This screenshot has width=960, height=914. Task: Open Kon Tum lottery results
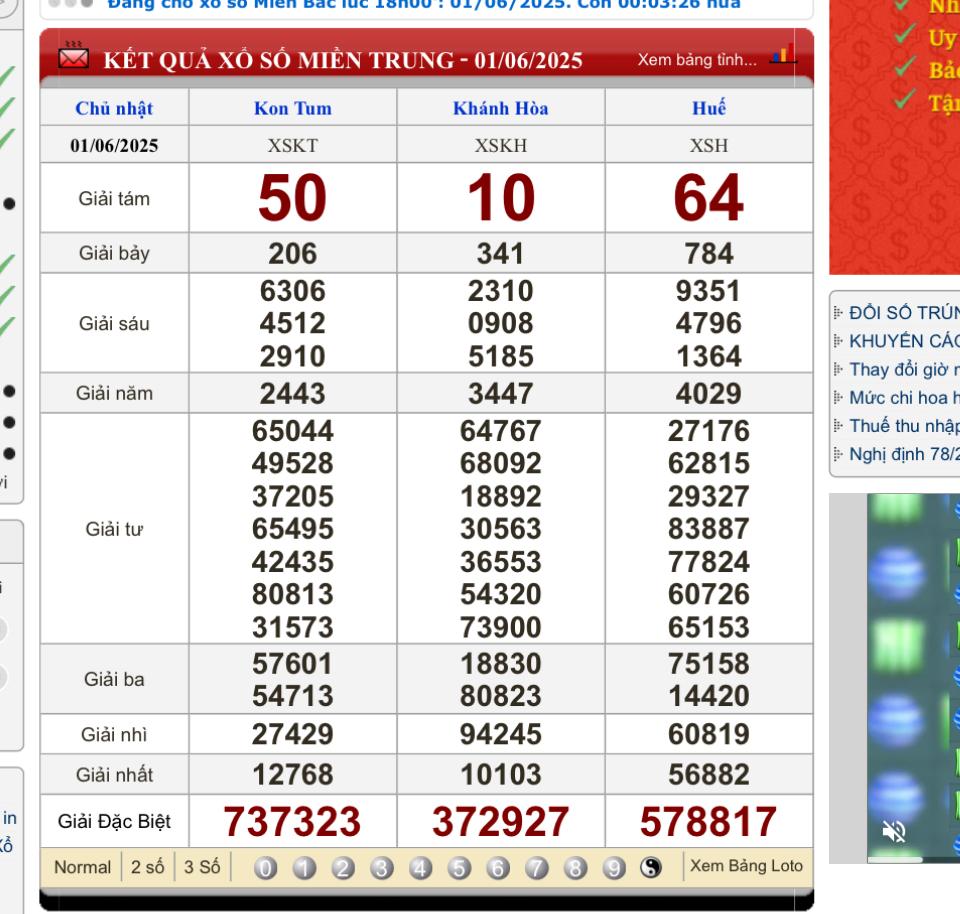293,108
